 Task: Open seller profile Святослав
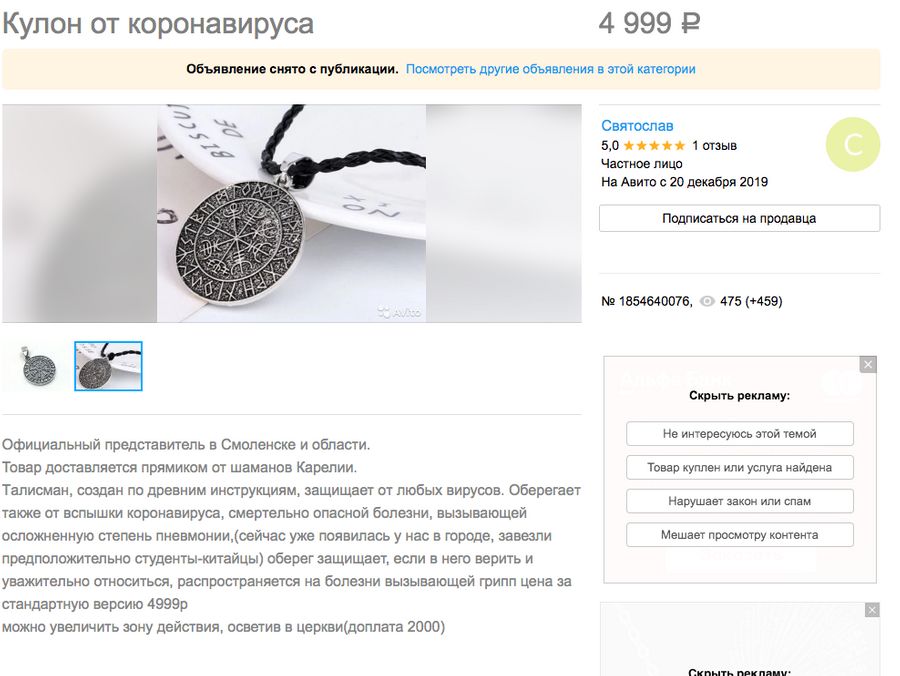click(637, 126)
